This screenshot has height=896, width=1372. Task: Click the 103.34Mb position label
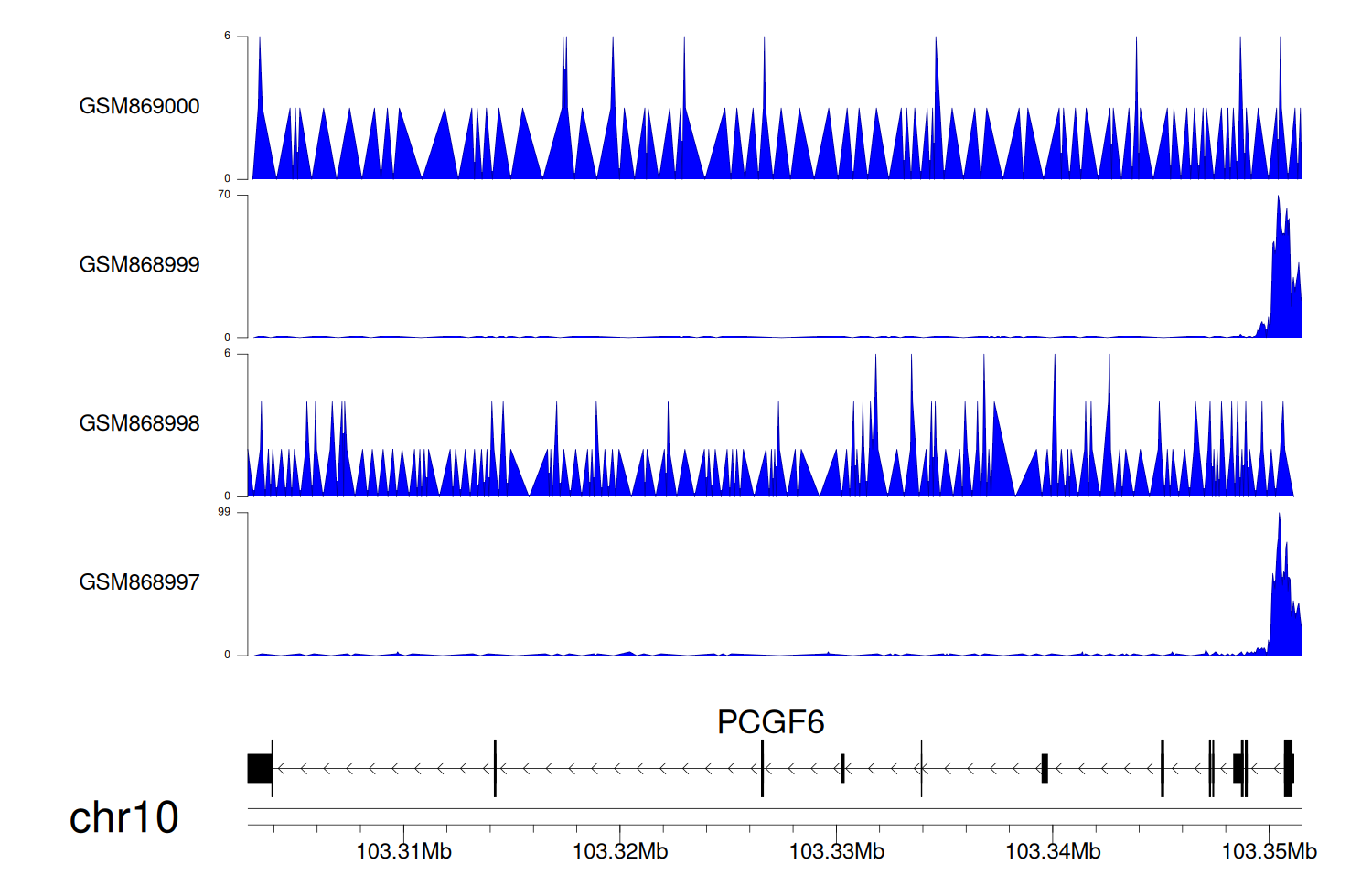(1053, 852)
